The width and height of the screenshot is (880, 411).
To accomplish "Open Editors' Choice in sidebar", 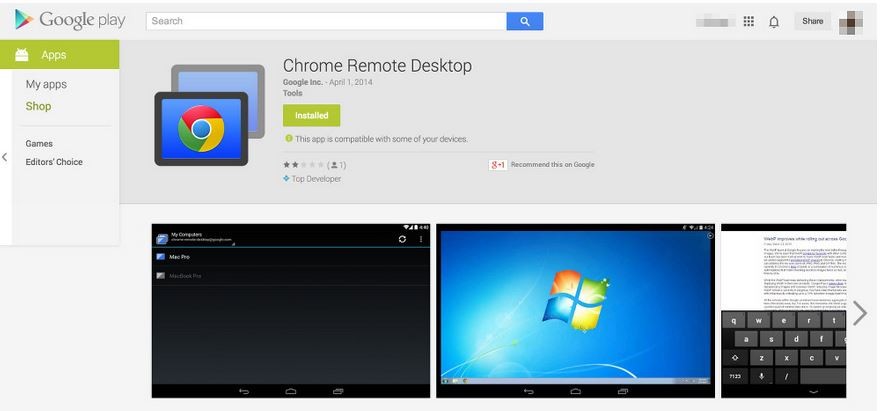I will 54,162.
